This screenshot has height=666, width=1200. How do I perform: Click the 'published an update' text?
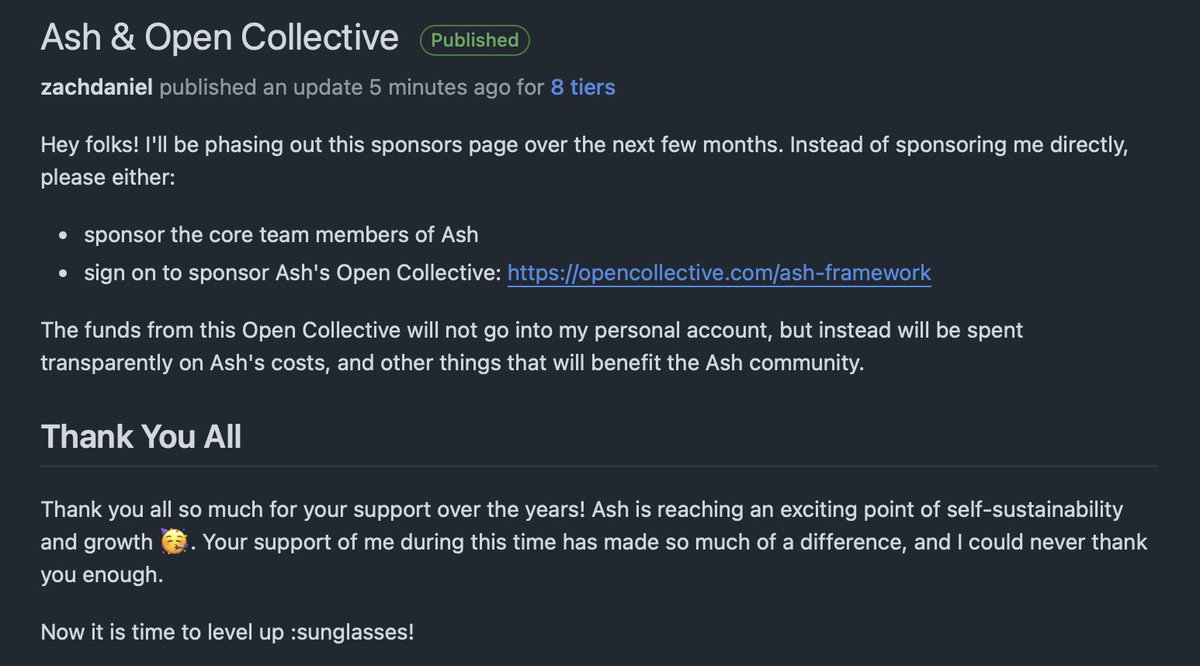(x=261, y=88)
